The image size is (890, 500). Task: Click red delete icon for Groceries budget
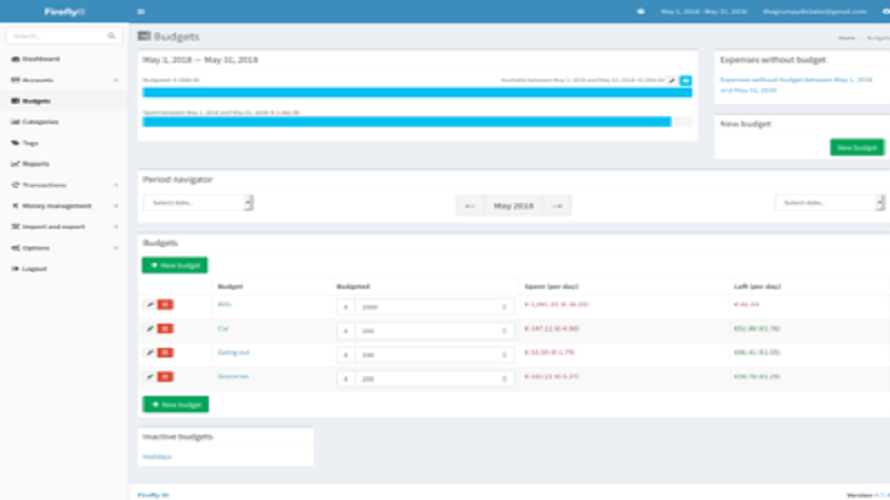pos(165,377)
